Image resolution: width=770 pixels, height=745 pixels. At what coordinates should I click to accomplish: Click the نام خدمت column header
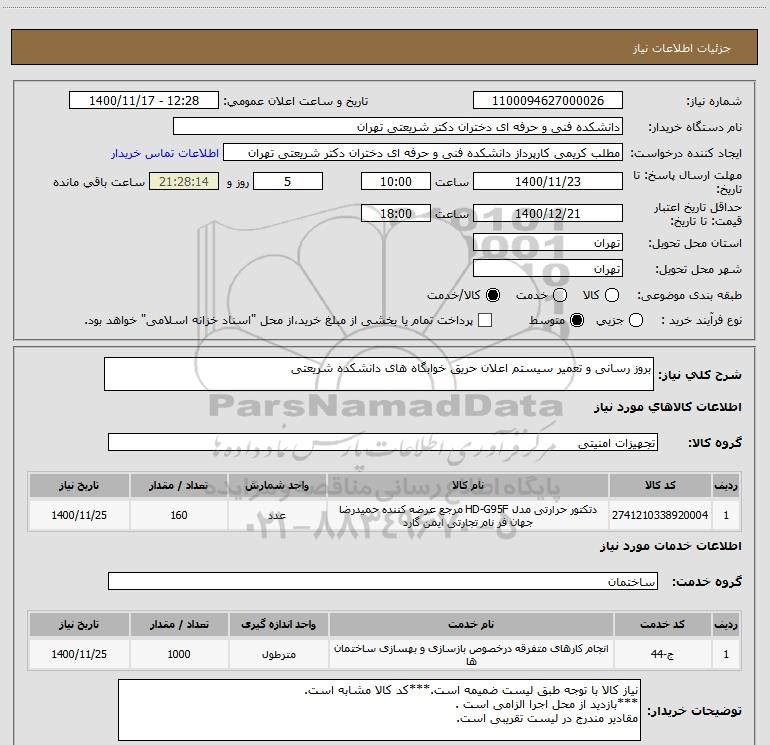[x=471, y=625]
